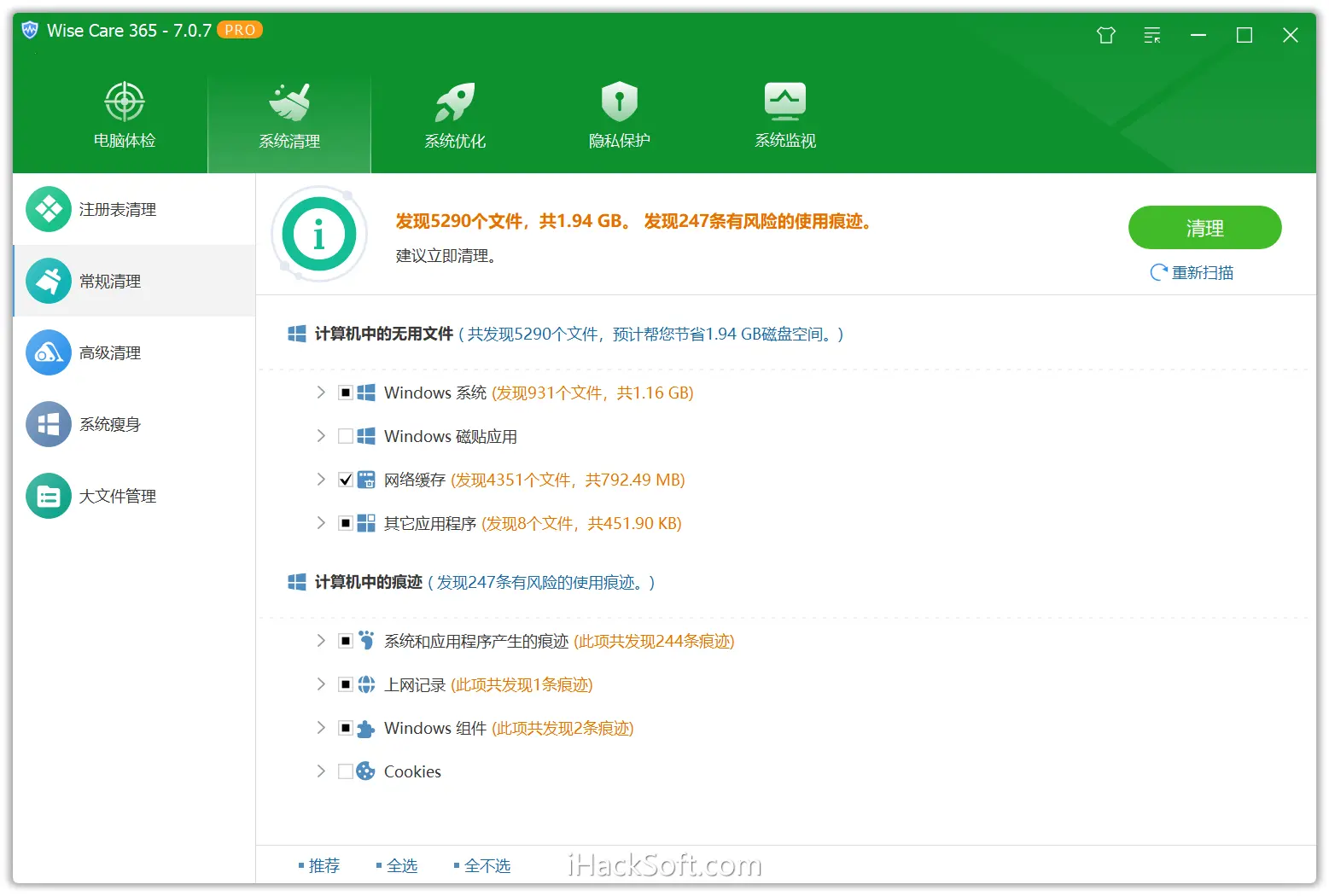The width and height of the screenshot is (1329, 896).
Task: Click the 高级清理 sidebar icon
Action: tap(49, 352)
